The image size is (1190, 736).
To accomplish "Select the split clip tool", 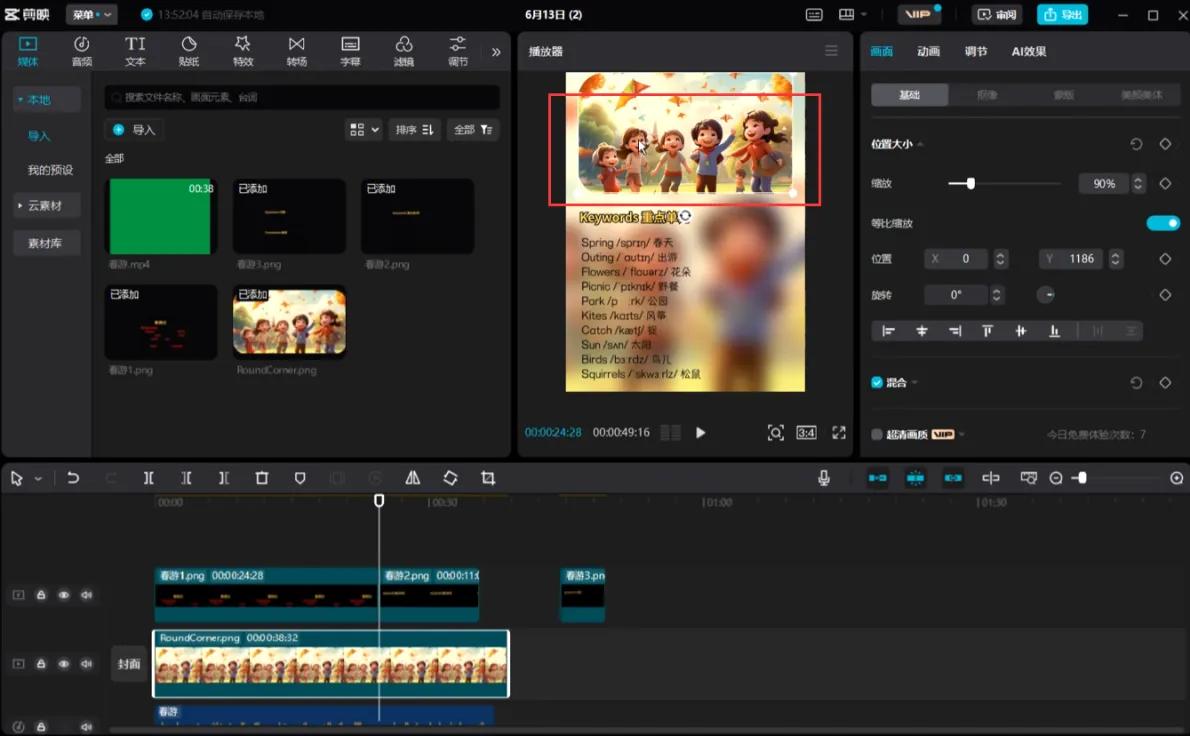I will point(148,478).
